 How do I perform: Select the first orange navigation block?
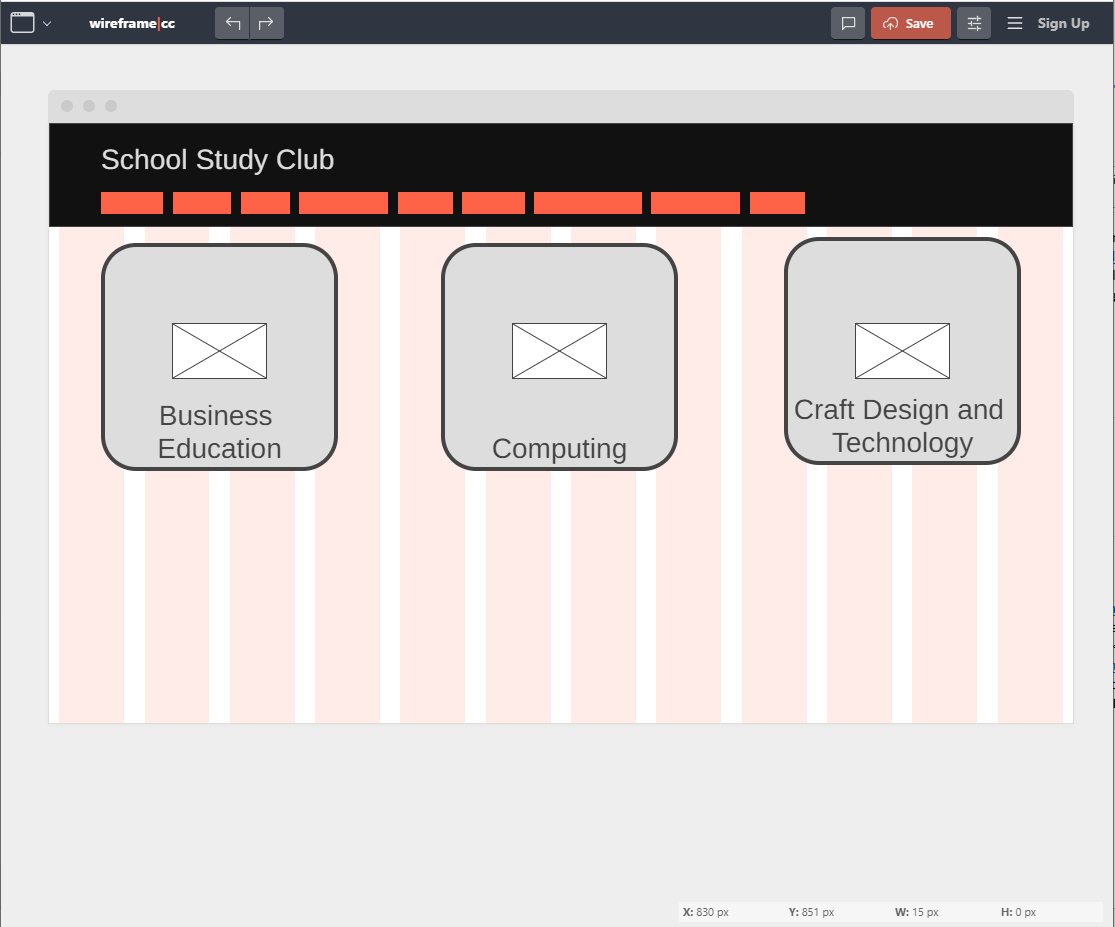132,203
